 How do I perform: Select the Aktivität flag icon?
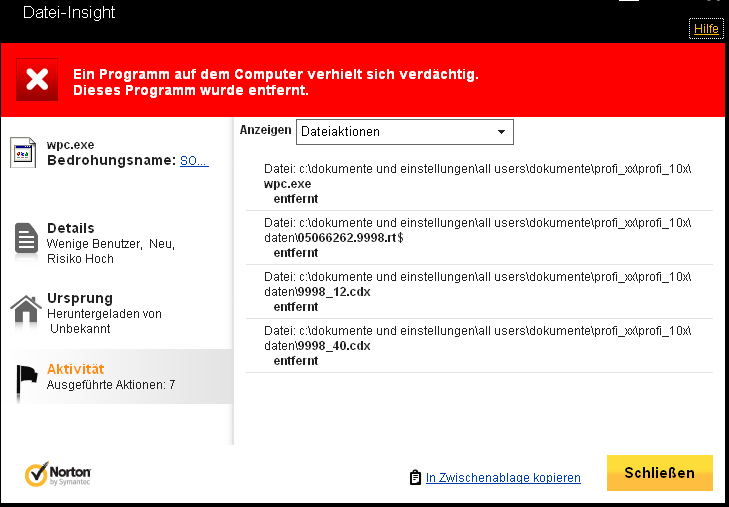27,379
